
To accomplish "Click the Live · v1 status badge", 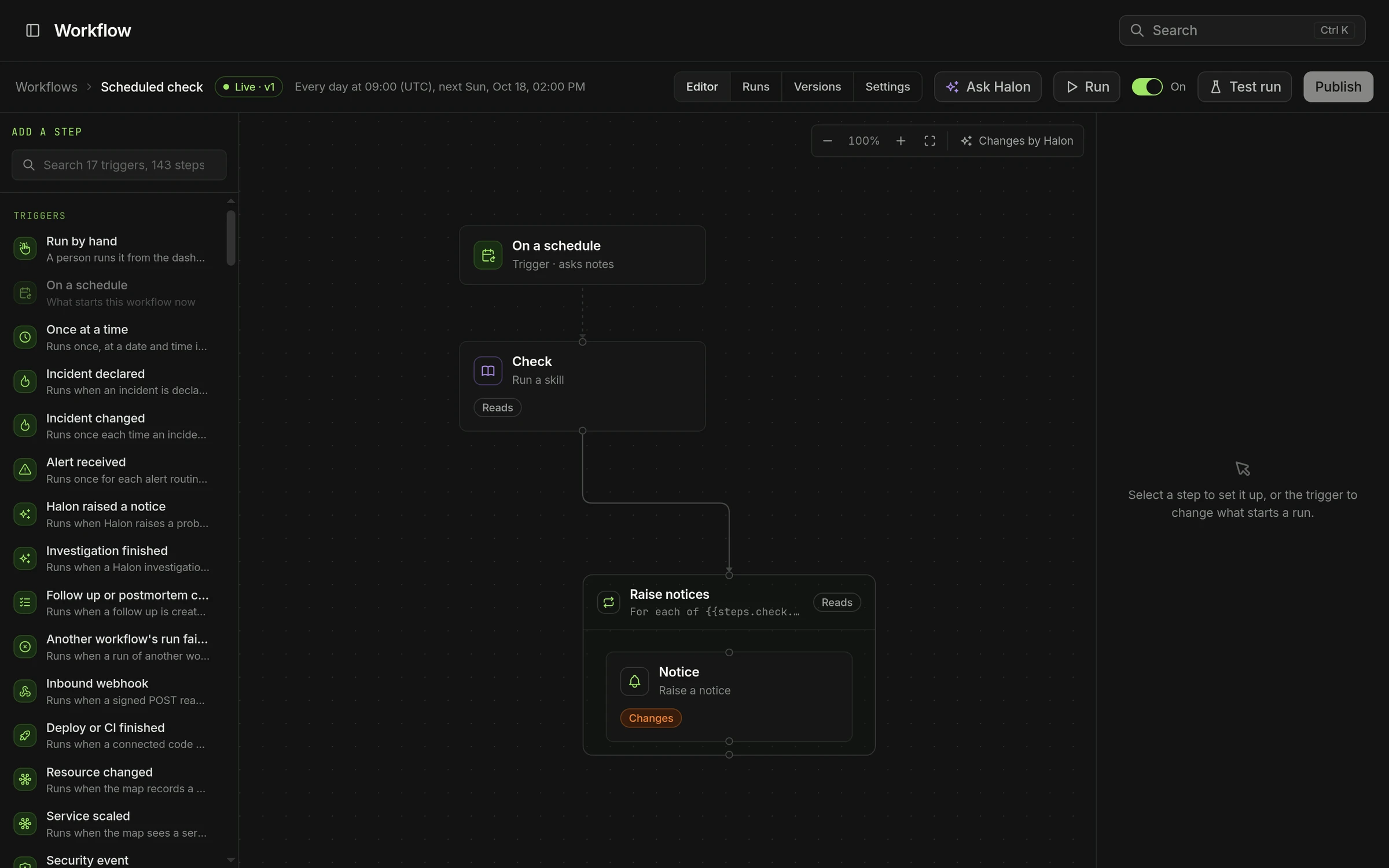I will click(x=248, y=87).
